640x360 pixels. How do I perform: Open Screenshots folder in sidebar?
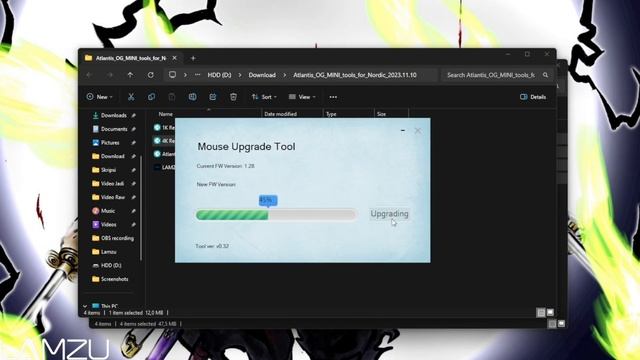pyautogui.click(x=114, y=279)
